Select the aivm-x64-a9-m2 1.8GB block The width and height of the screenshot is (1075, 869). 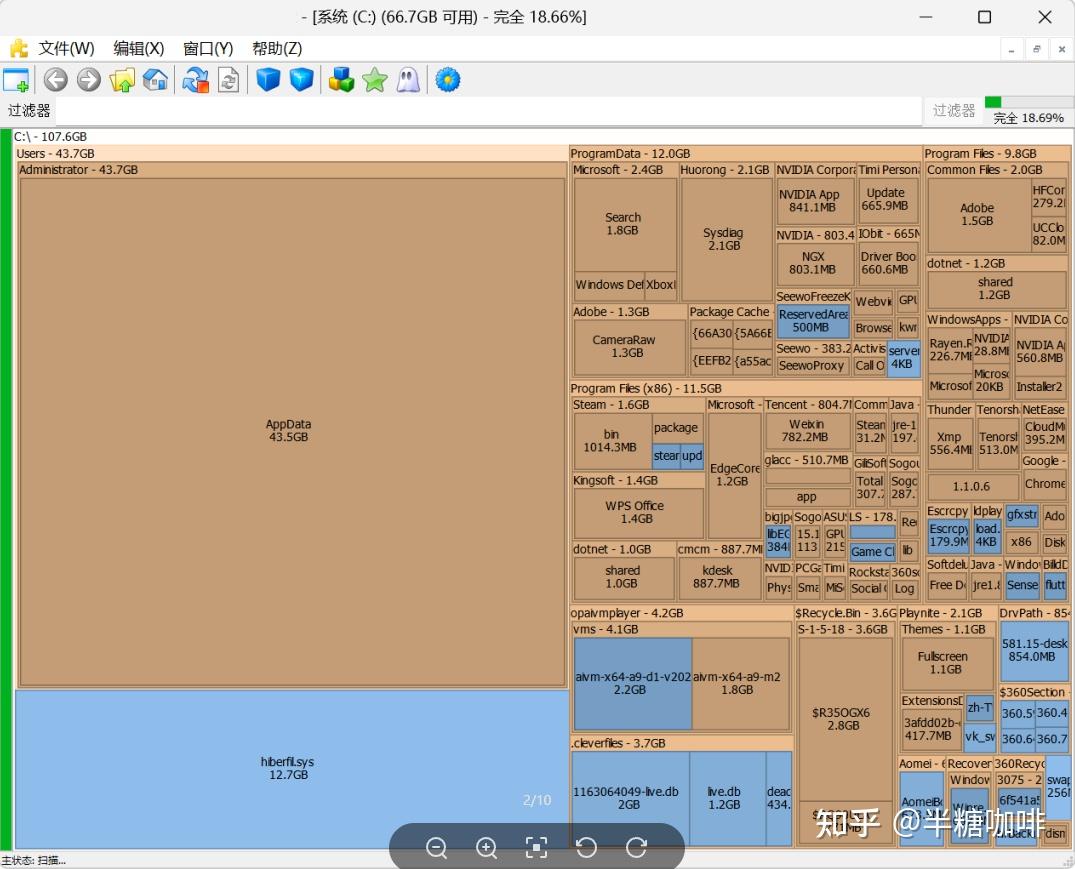click(x=740, y=683)
